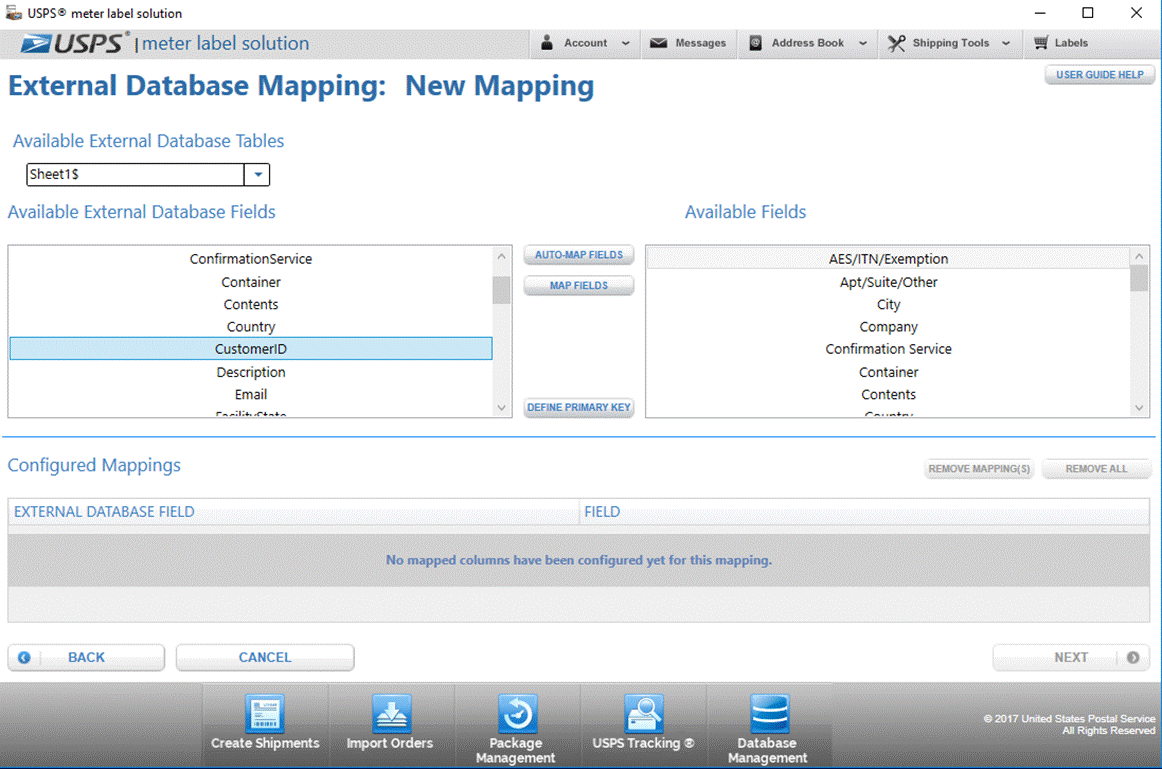Click the Map Fields button

point(579,286)
